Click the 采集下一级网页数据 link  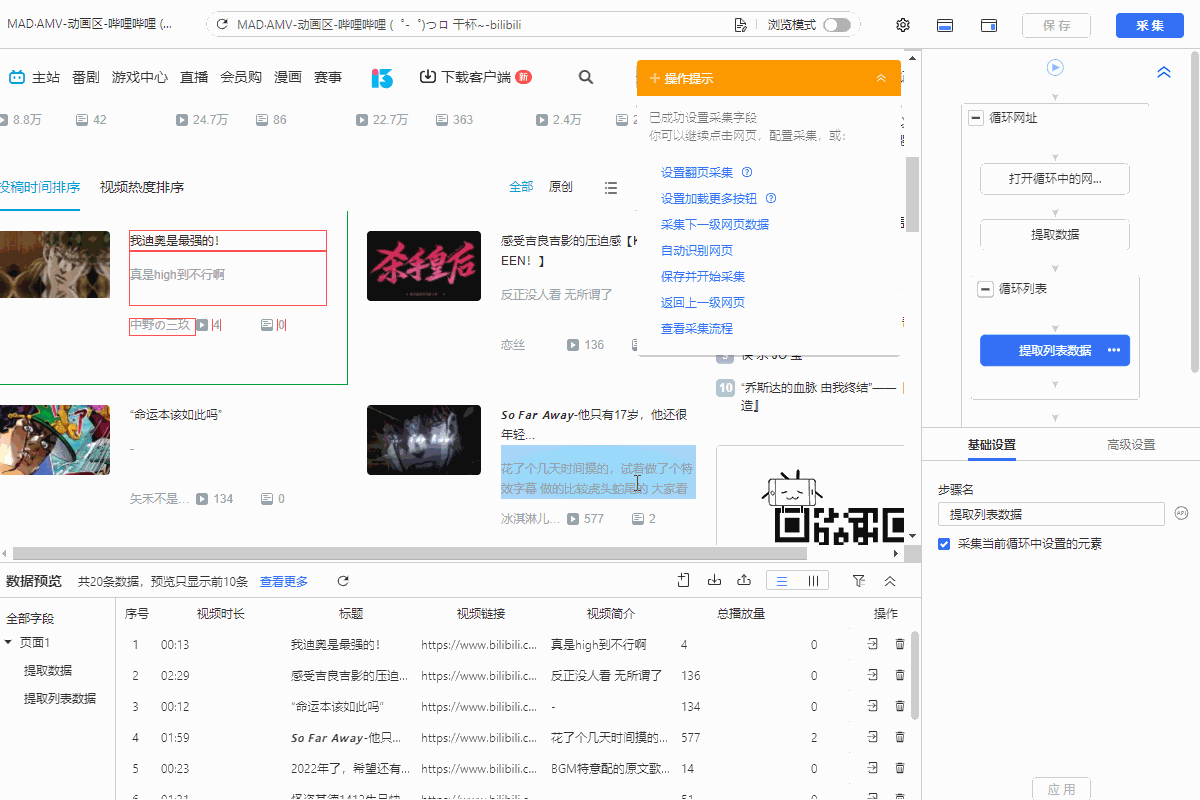coord(715,224)
